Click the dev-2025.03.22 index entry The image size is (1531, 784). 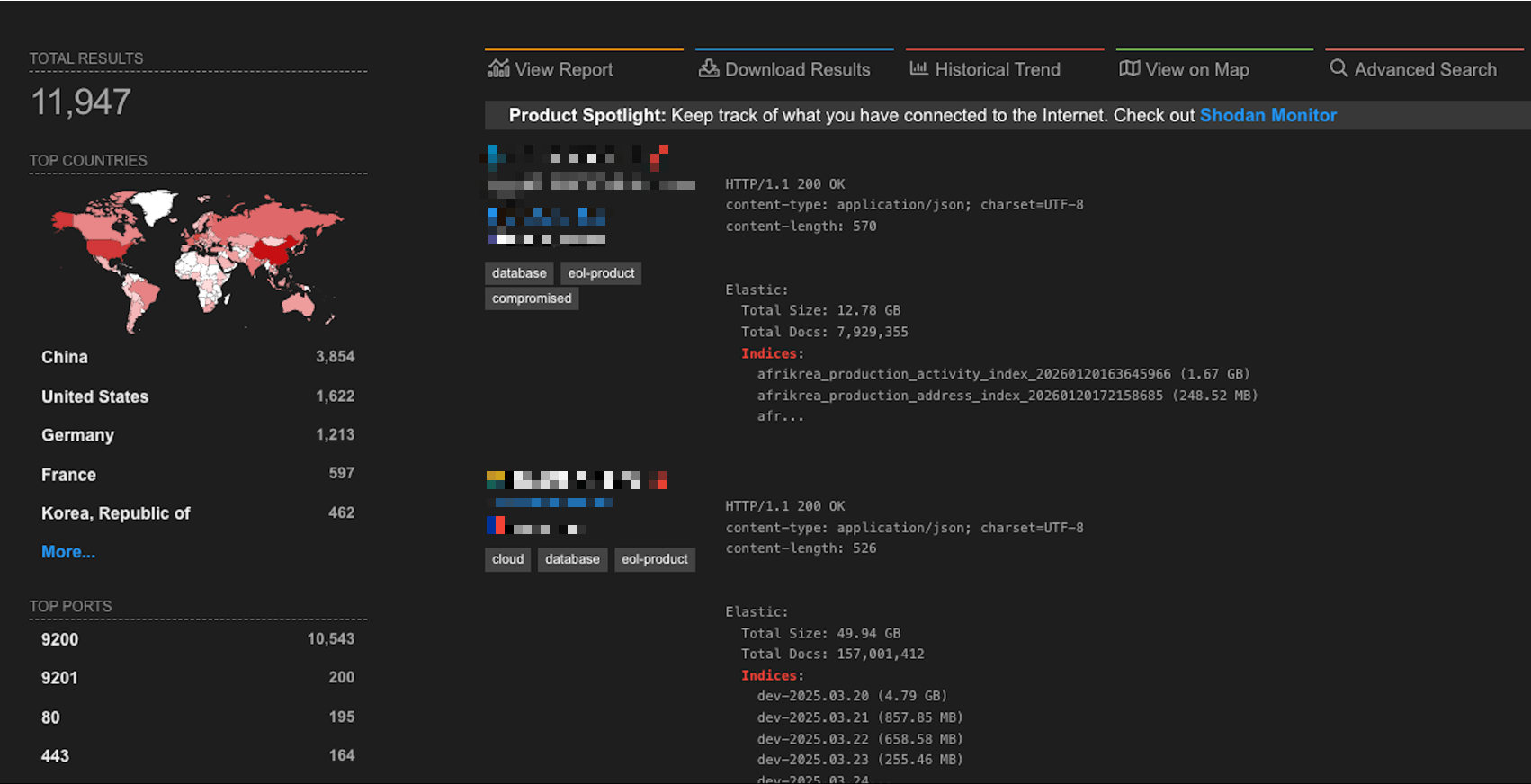pos(860,739)
